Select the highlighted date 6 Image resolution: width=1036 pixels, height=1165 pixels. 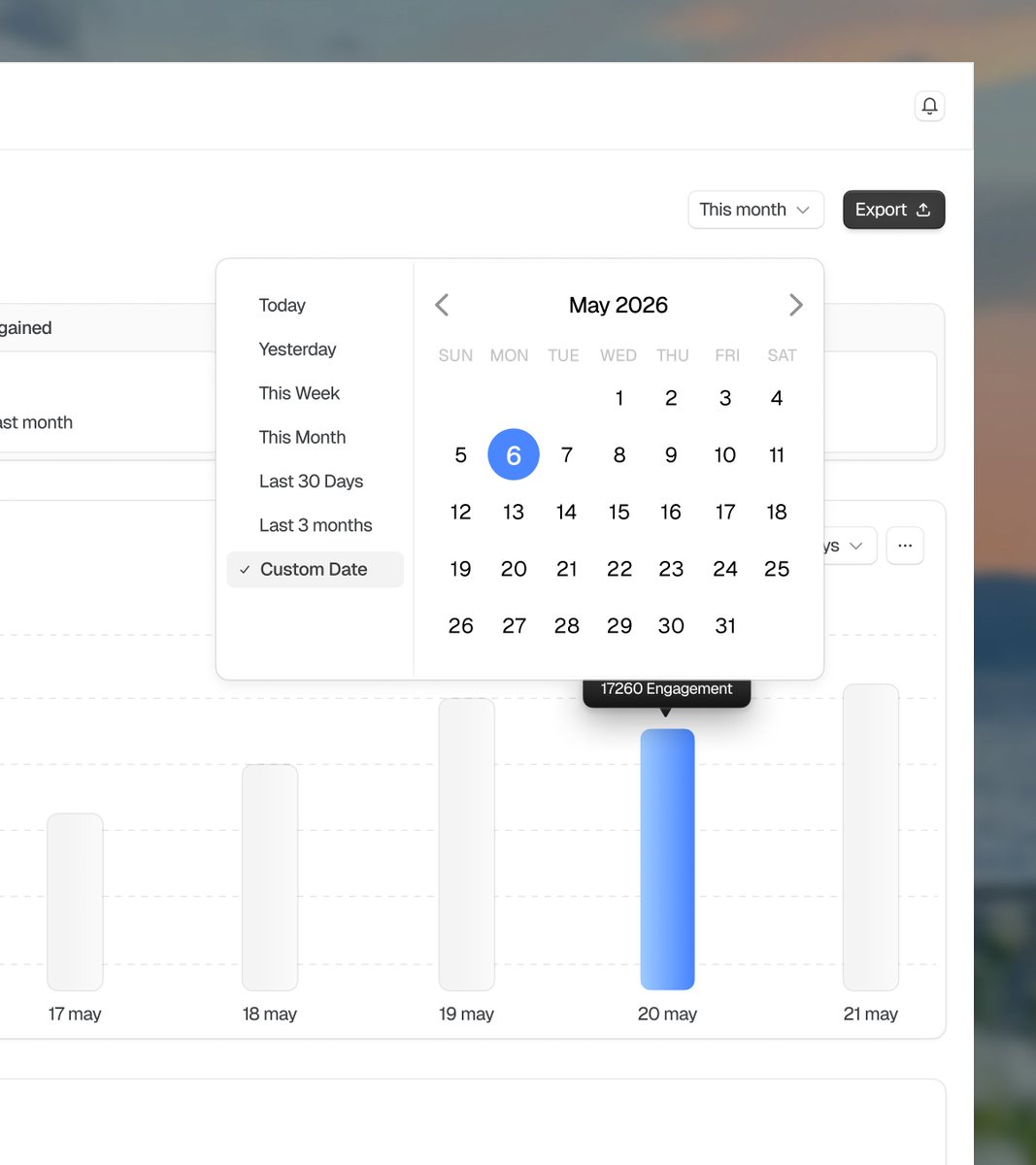(x=514, y=454)
